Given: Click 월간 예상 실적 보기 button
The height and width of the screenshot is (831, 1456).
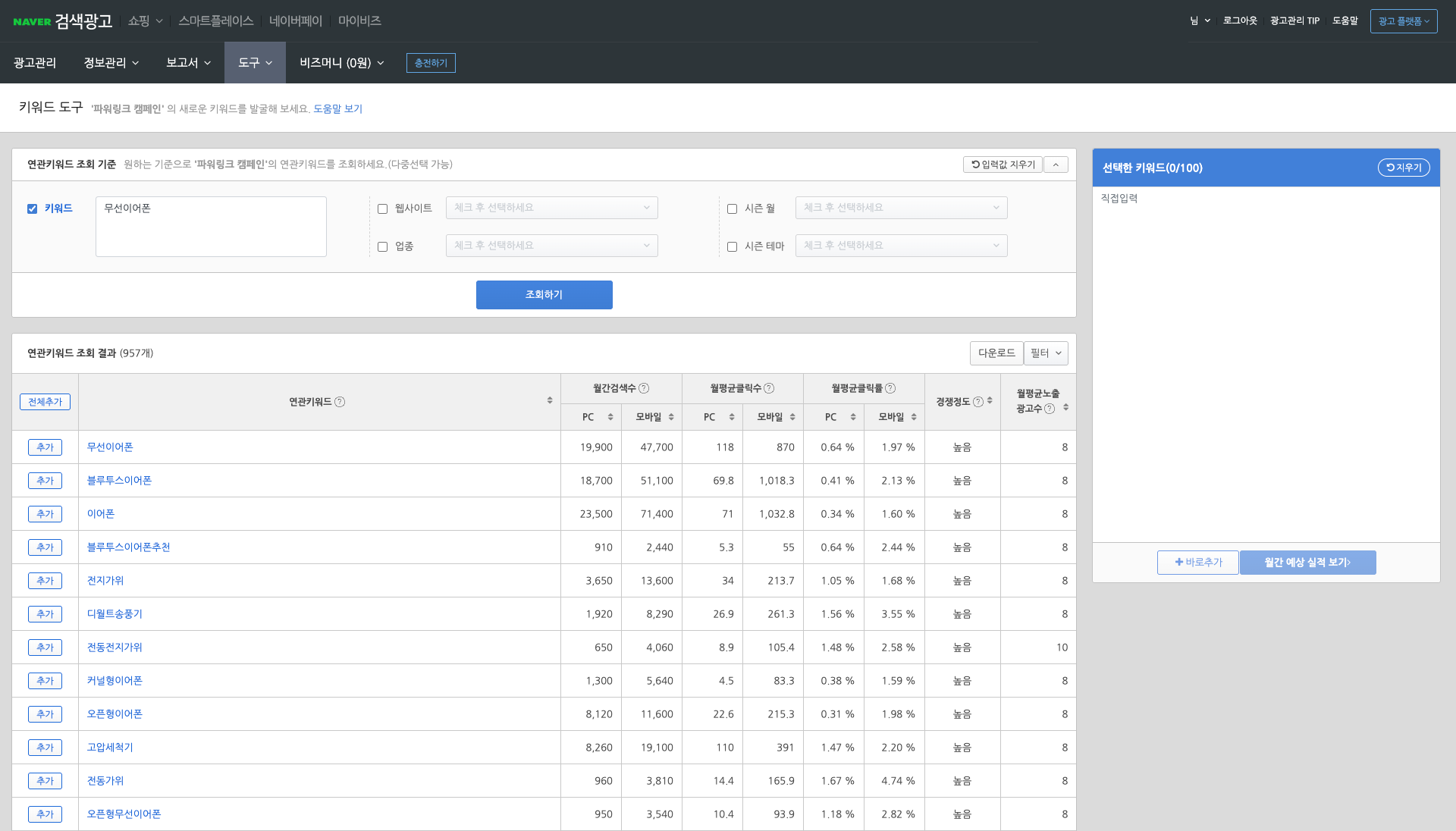Looking at the screenshot, I should click(x=1308, y=563).
